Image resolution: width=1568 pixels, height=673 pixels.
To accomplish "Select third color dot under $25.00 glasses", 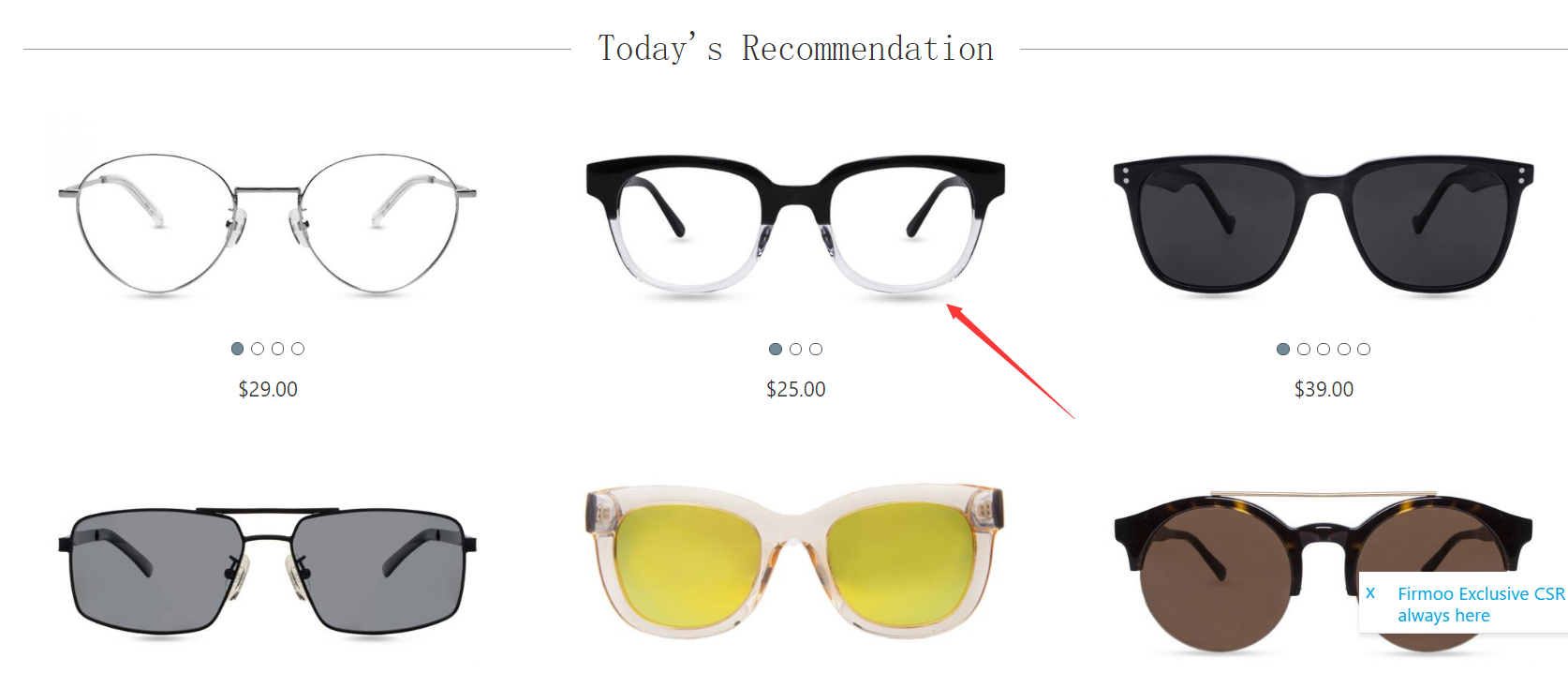I will [x=816, y=349].
